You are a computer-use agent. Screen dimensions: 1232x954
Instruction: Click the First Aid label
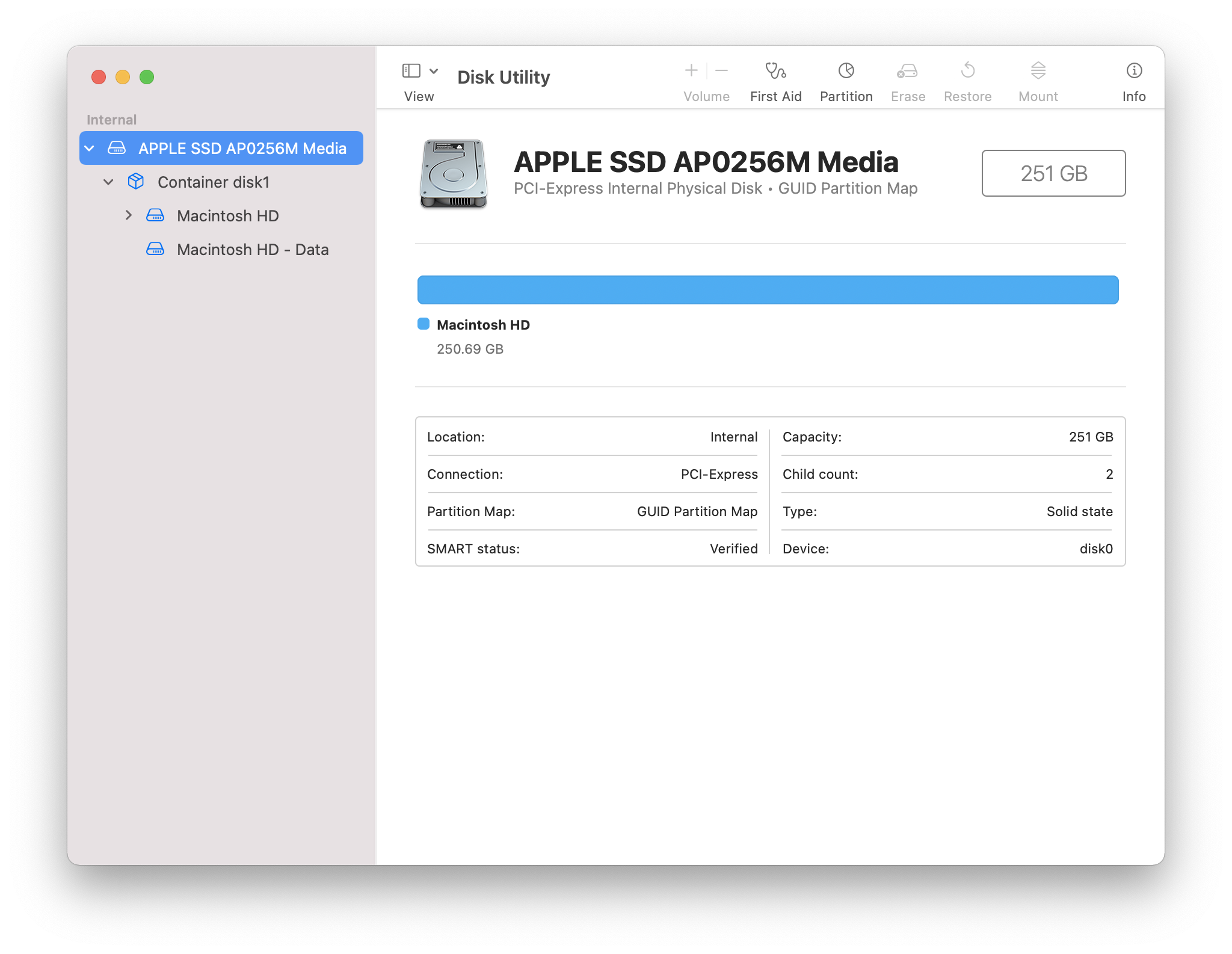coord(775,96)
